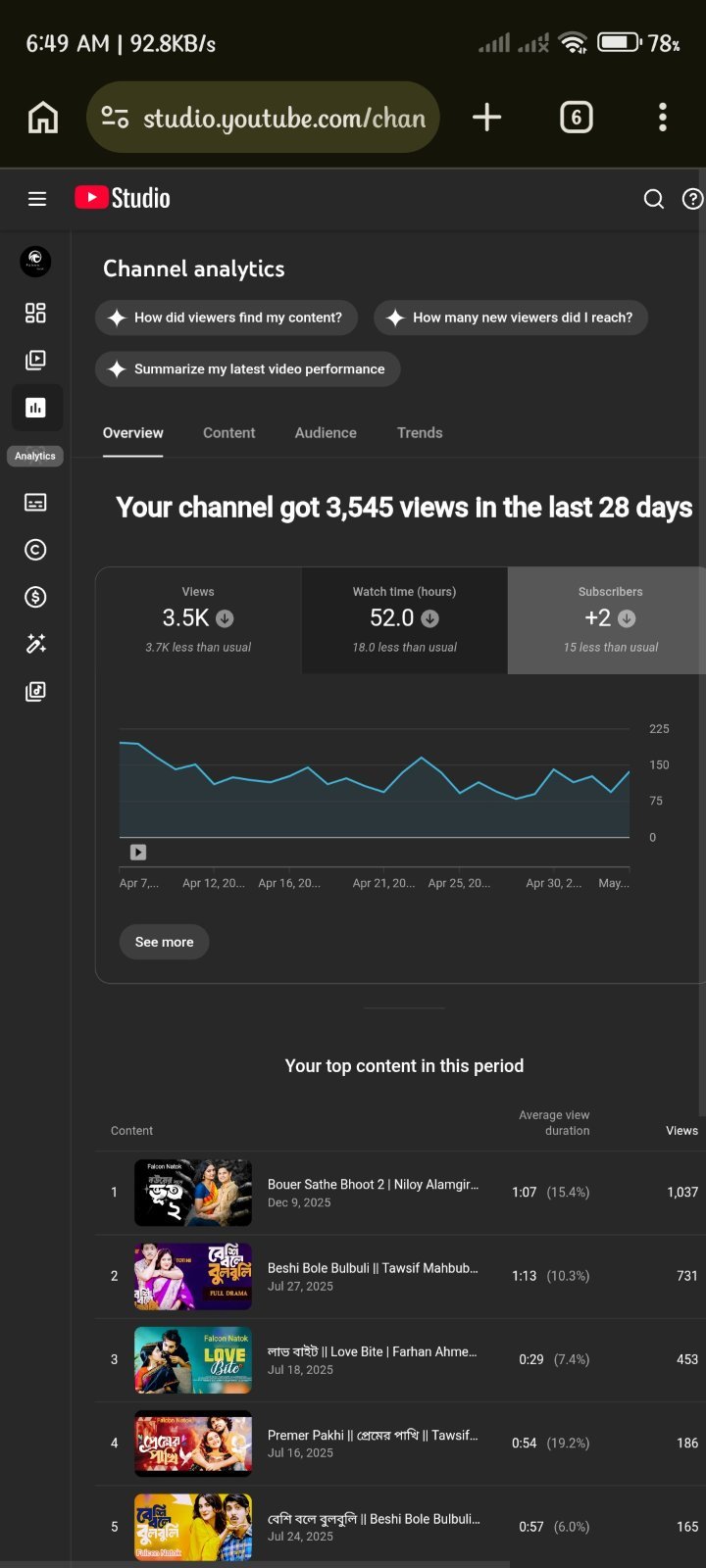706x1568 pixels.
Task: Open browser three-dot overflow menu
Action: pos(663,118)
